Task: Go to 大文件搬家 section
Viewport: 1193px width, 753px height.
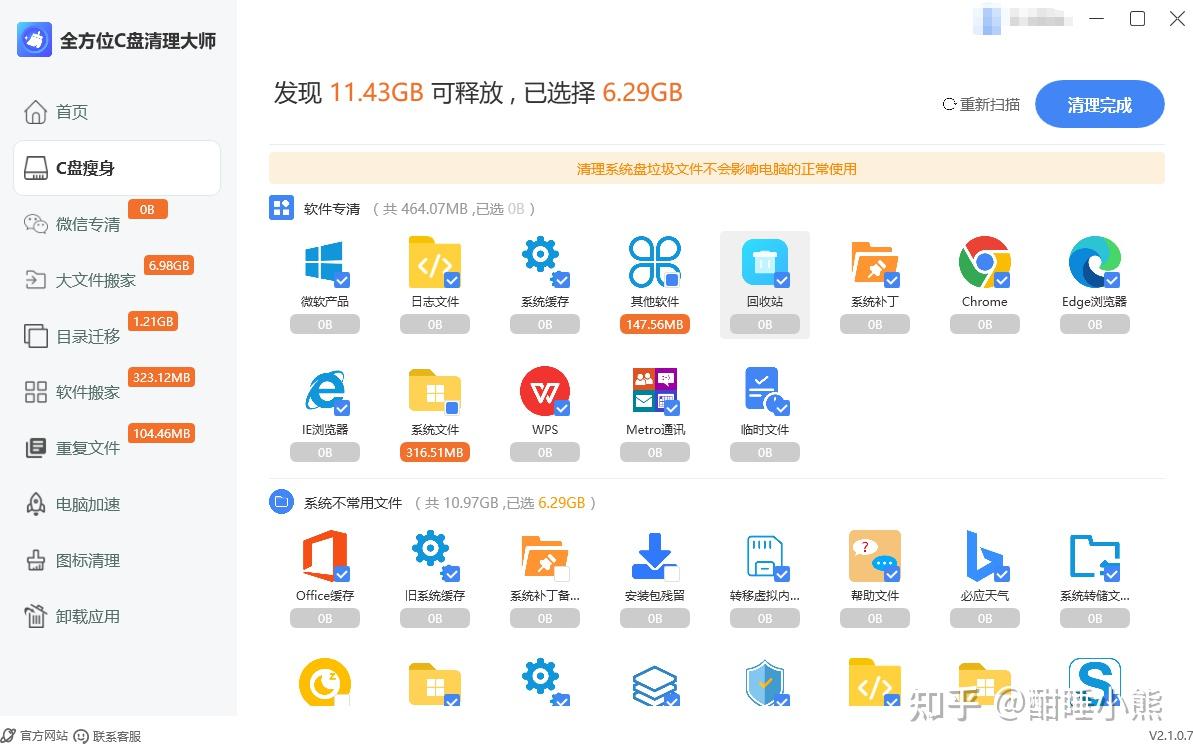Action: tap(80, 280)
